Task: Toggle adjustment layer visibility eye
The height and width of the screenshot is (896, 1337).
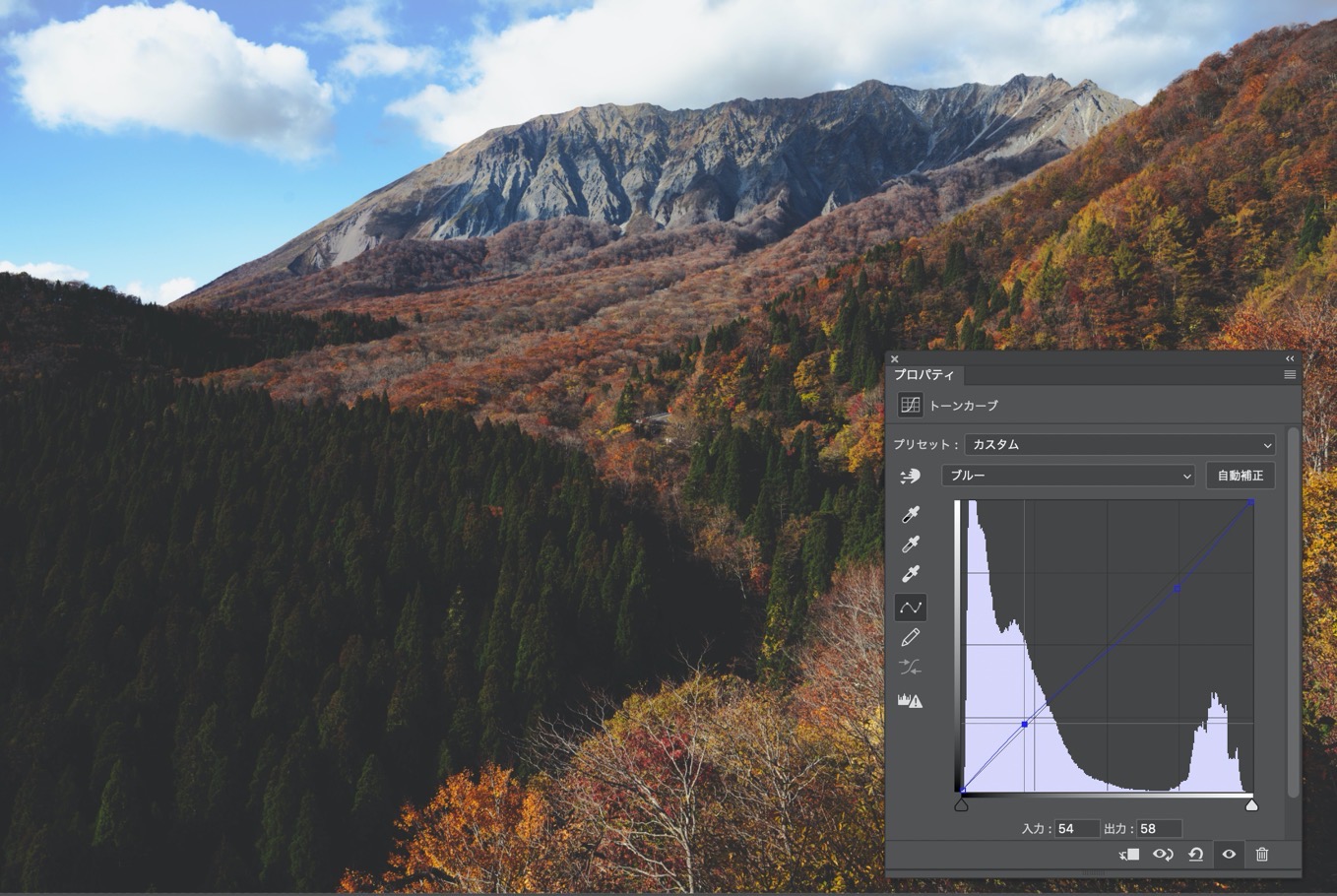Action: [x=1229, y=855]
